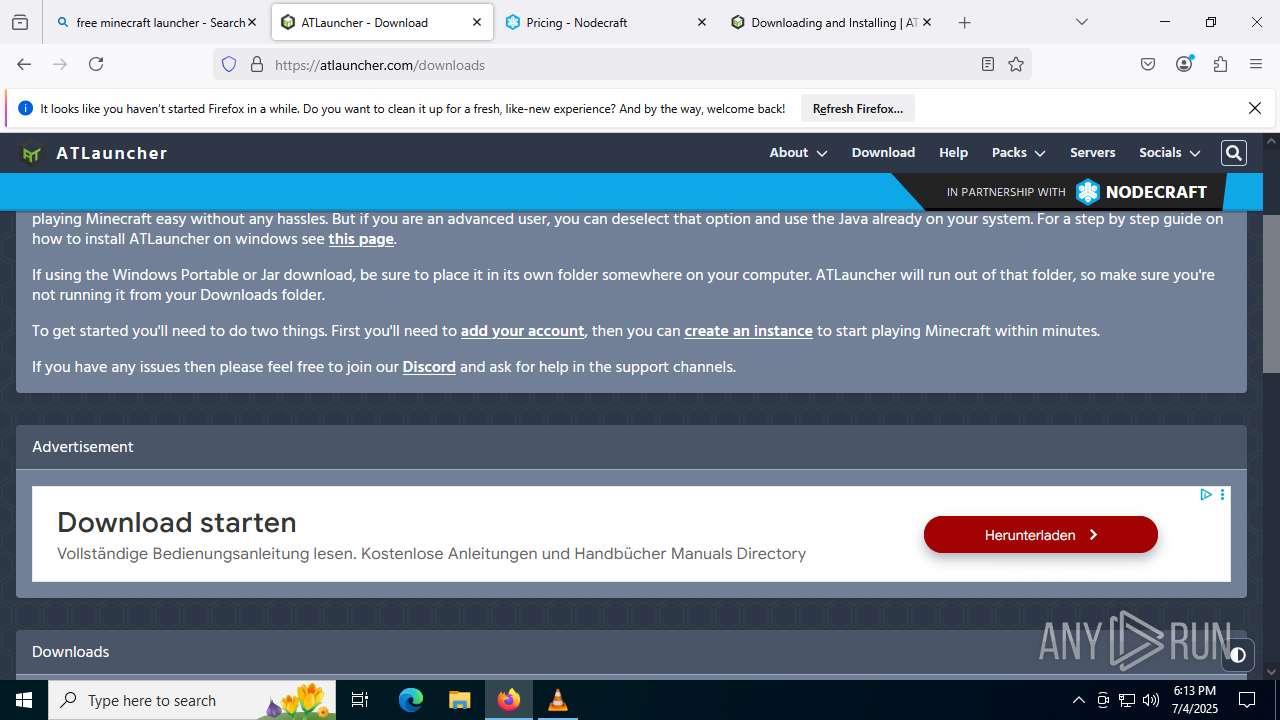The image size is (1280, 720).
Task: Open the Firefox View icon
Action: (20, 22)
